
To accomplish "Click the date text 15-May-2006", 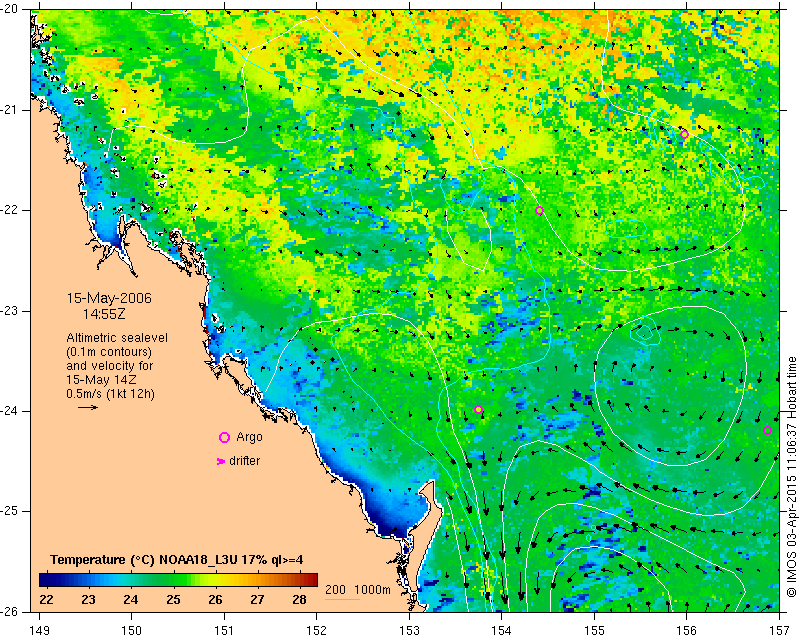I will point(109,298).
